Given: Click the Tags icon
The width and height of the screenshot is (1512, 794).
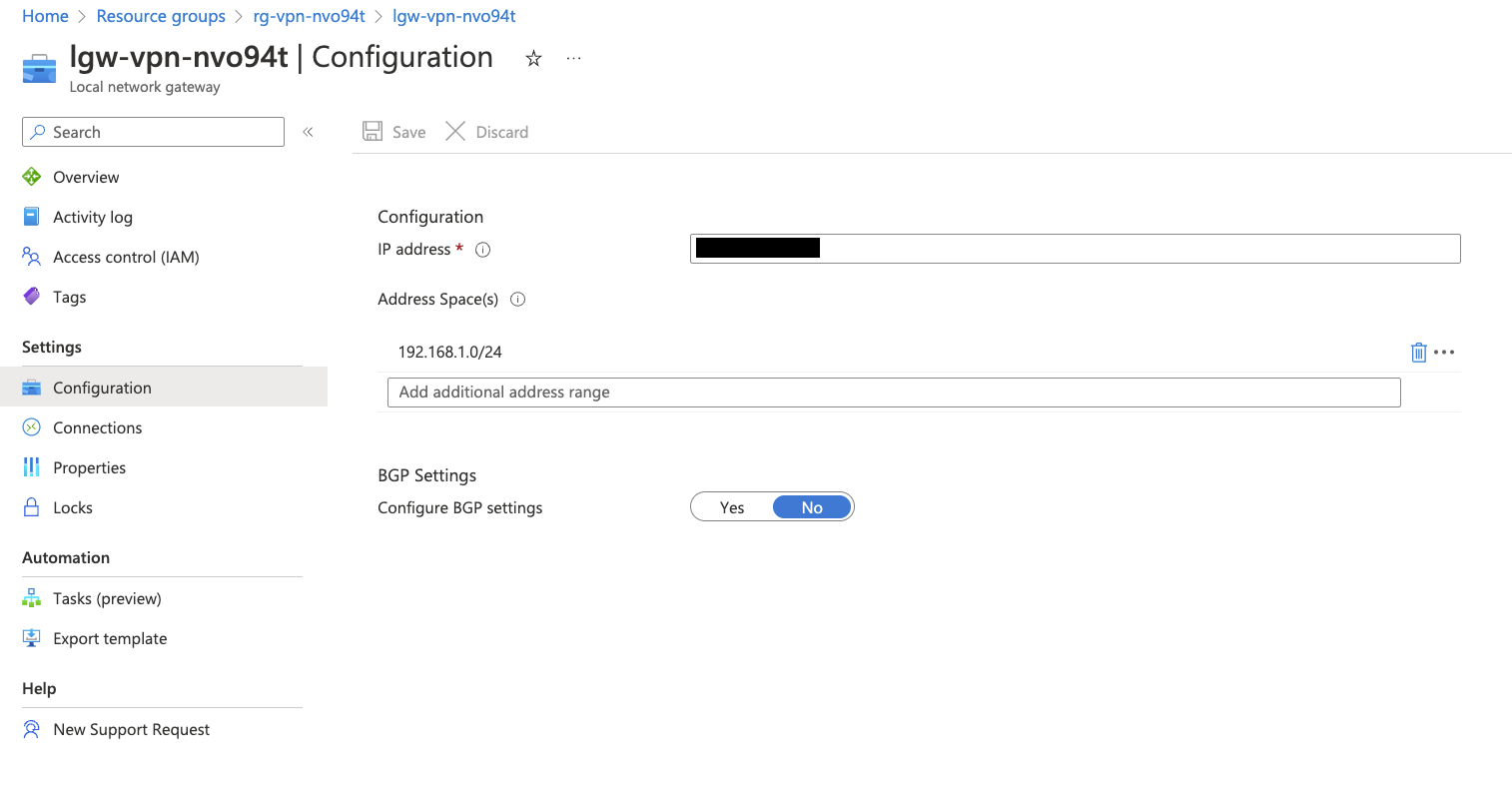Looking at the screenshot, I should pos(32,297).
